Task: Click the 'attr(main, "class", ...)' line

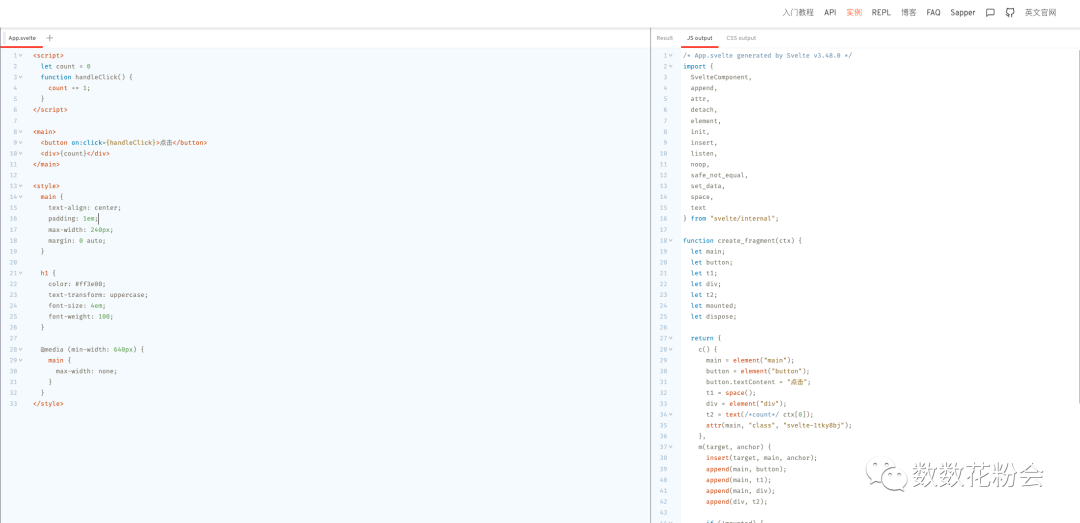Action: (779, 425)
